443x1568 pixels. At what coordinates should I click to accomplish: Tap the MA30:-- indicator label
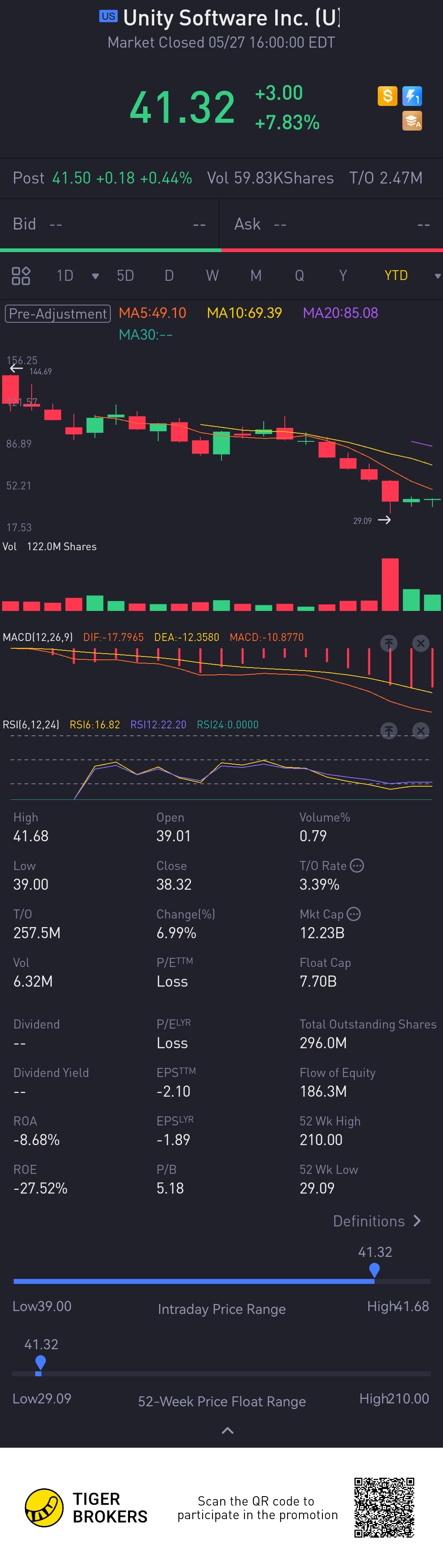pyautogui.click(x=146, y=335)
